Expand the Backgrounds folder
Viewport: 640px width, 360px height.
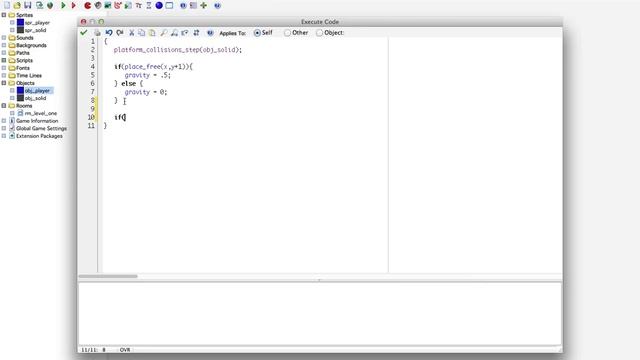tap(4, 45)
